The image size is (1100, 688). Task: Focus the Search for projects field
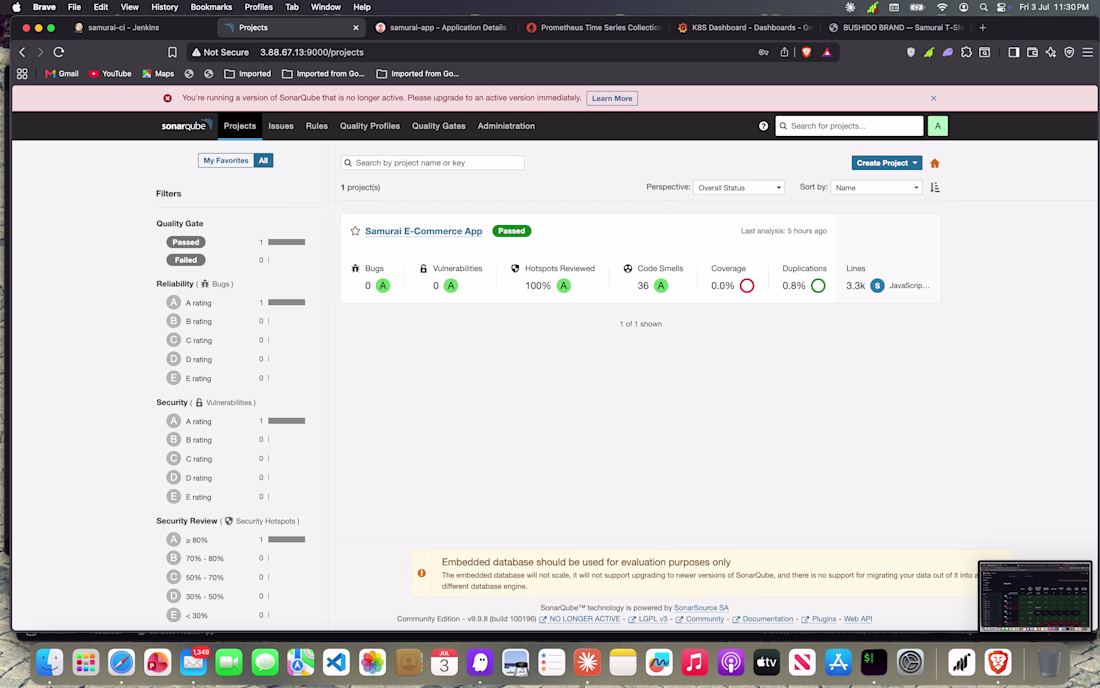[x=850, y=126]
